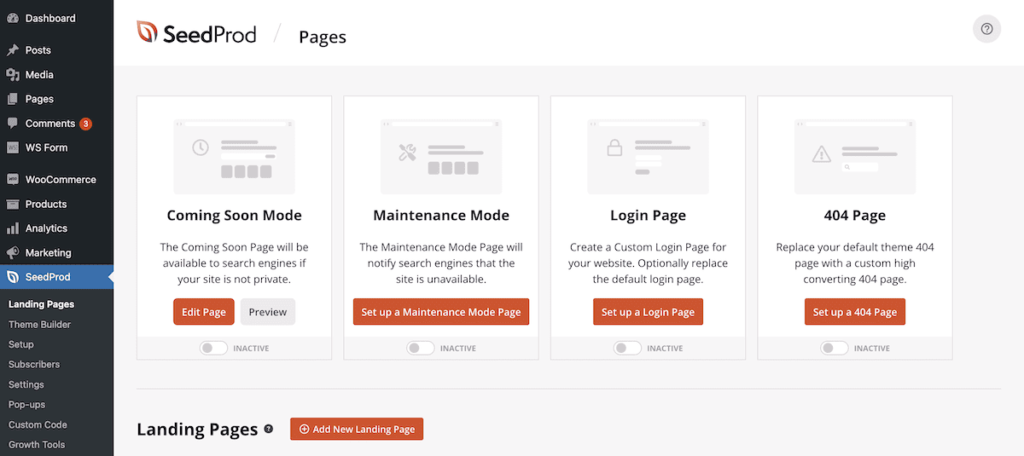Click the 404 Page card title

(855, 216)
